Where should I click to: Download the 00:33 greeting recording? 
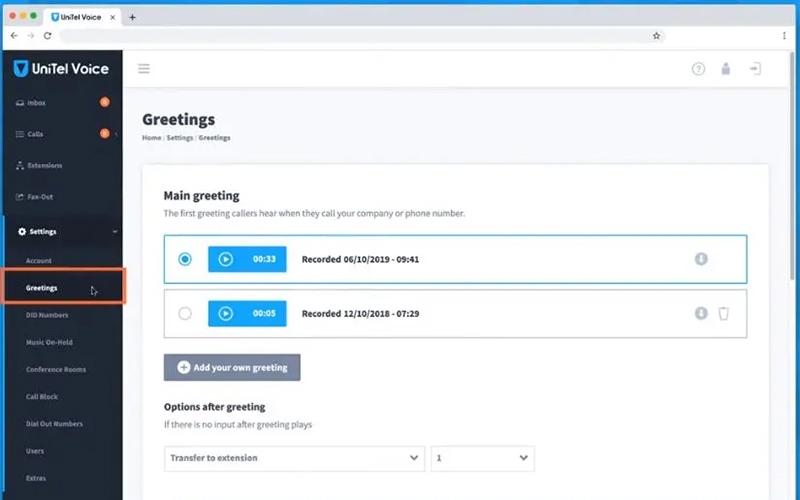(x=701, y=259)
